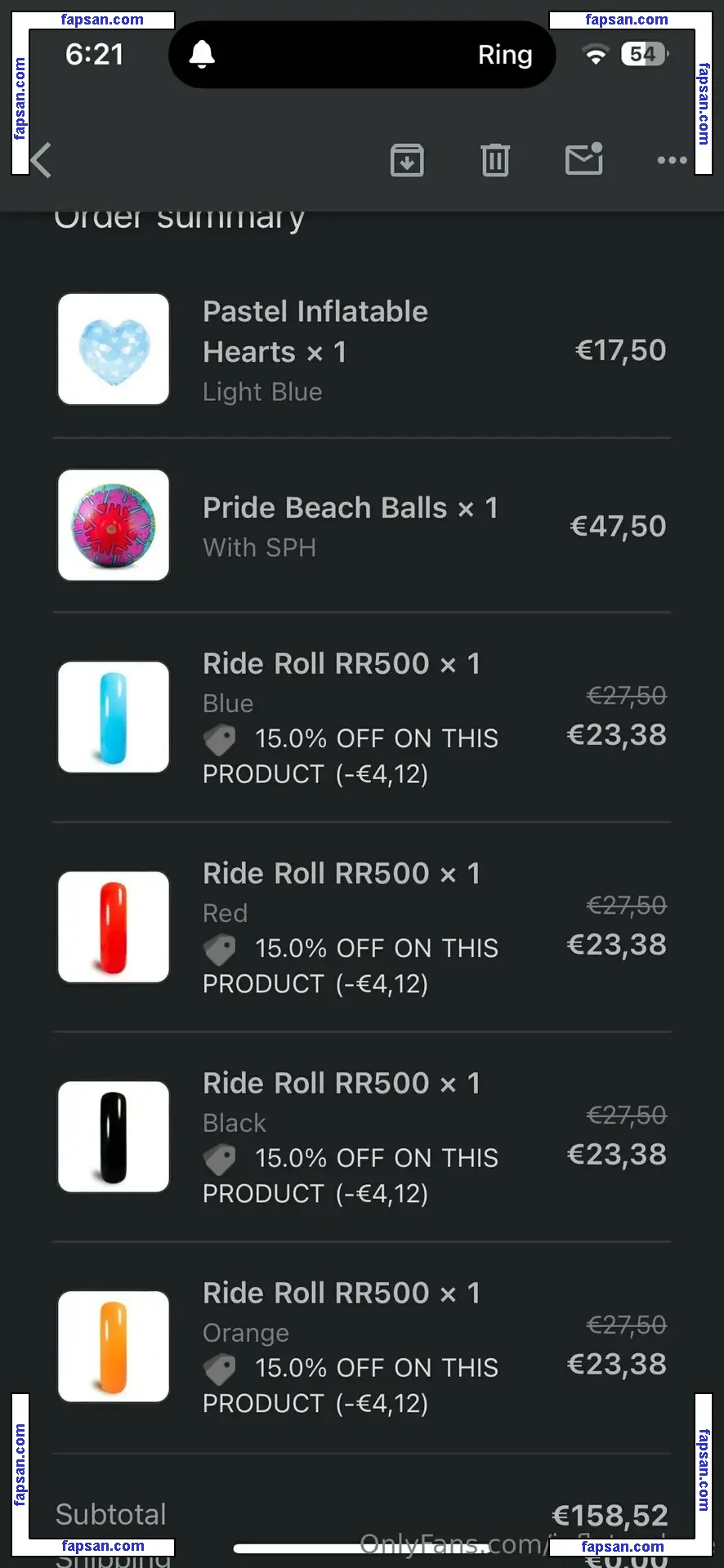Tap the blue Ride Roll RR500 image
The image size is (724, 1568).
pyautogui.click(x=114, y=718)
